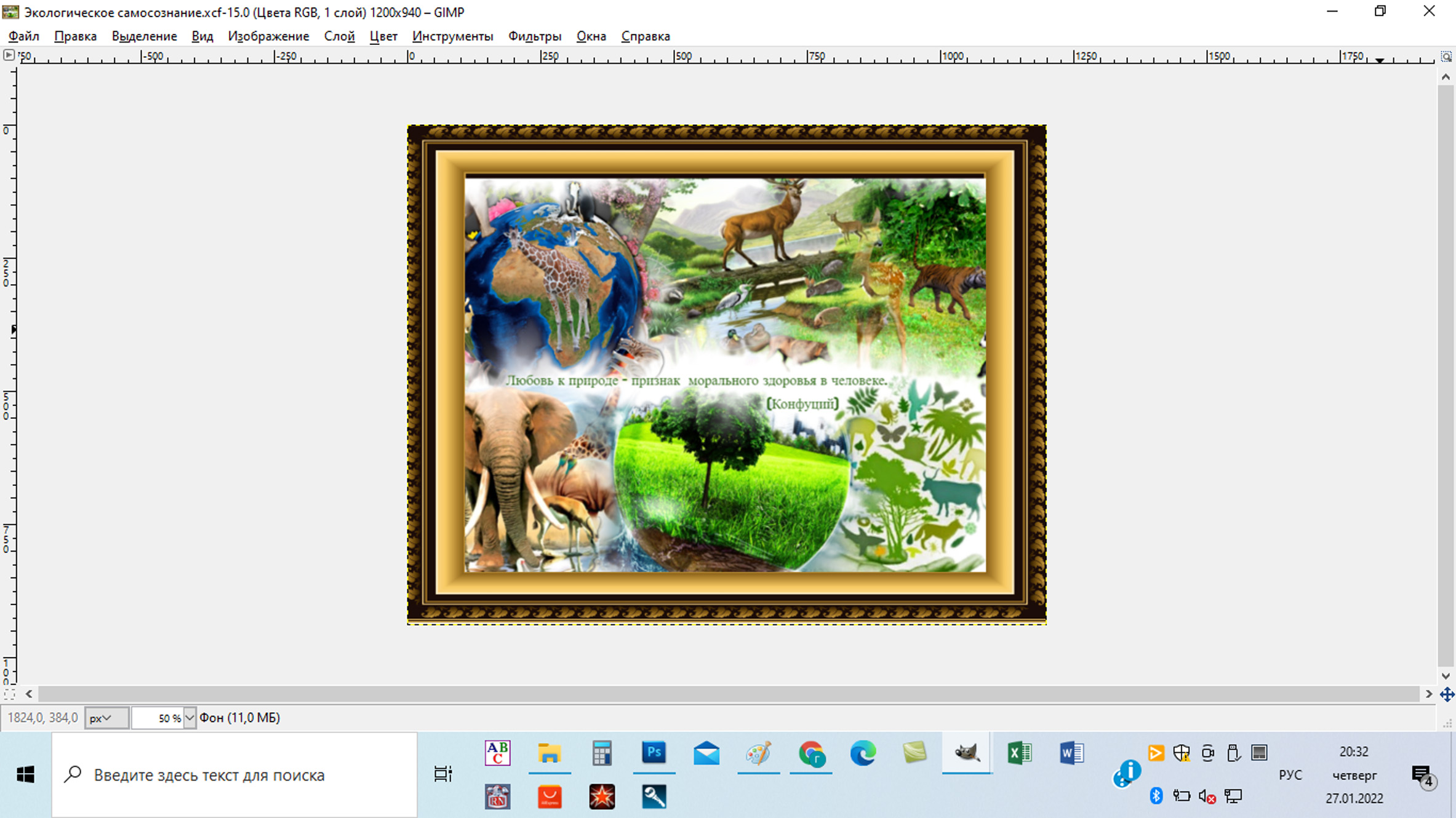Viewport: 1456px width, 818px height.
Task: Switch to Excel in the taskbar
Action: 1019,753
